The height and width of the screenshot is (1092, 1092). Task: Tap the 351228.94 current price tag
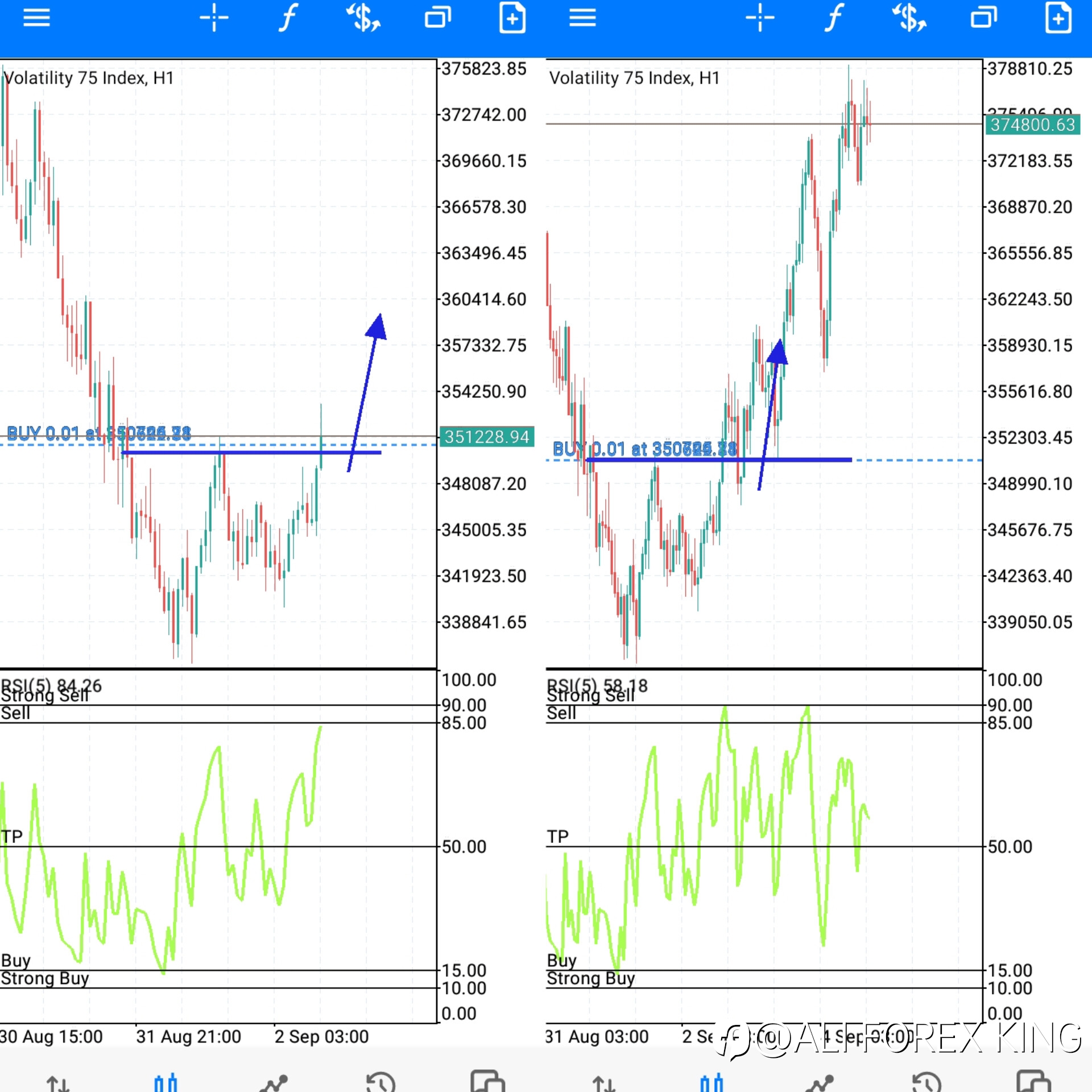(487, 437)
